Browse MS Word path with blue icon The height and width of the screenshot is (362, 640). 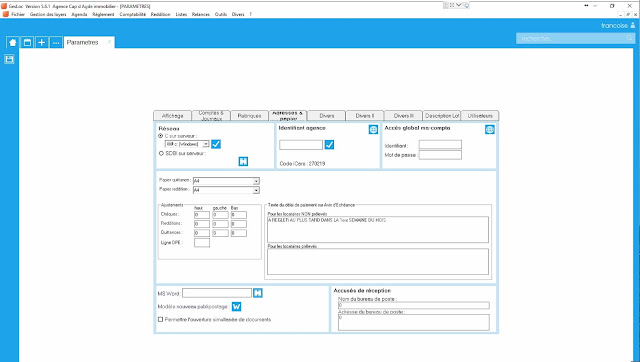(258, 293)
